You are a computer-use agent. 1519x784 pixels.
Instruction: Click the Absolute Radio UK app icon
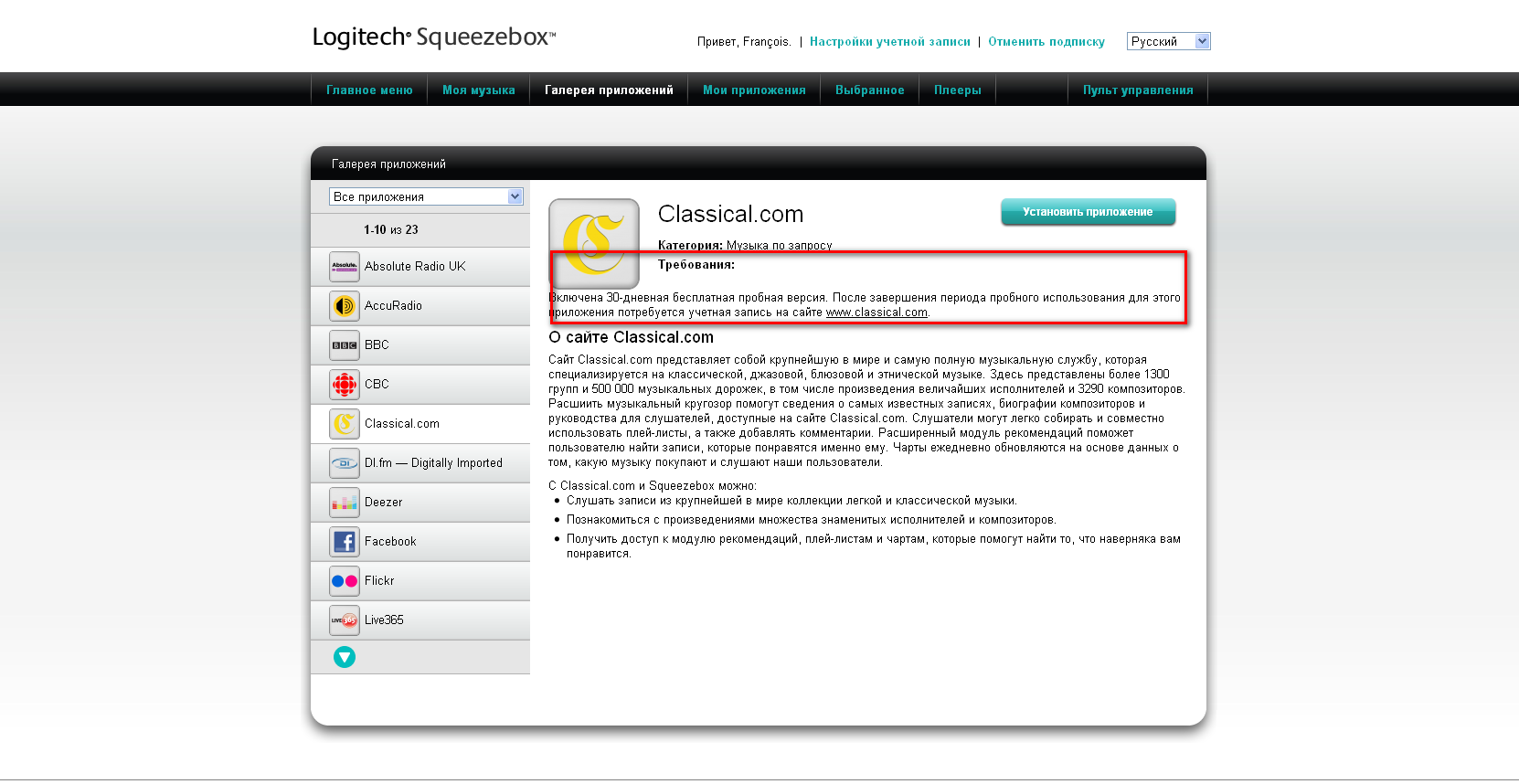point(345,267)
